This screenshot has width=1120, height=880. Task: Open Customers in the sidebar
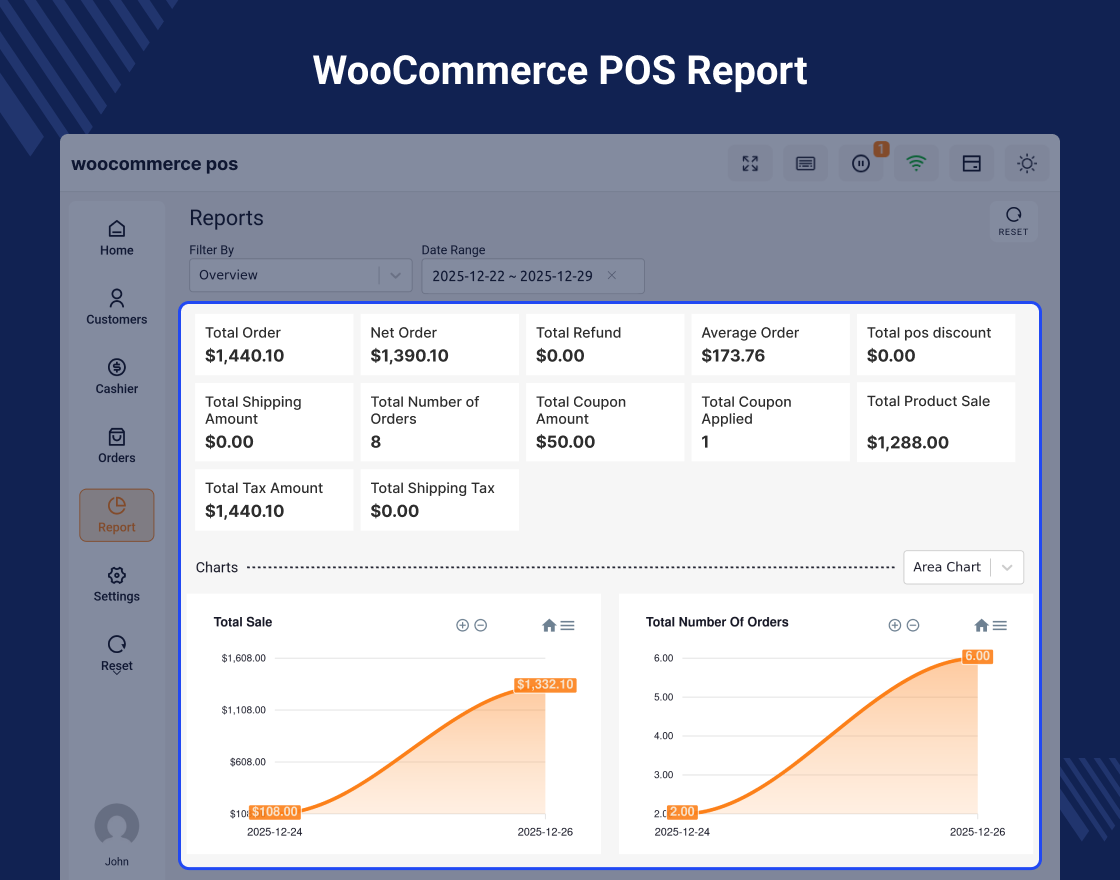pos(116,307)
